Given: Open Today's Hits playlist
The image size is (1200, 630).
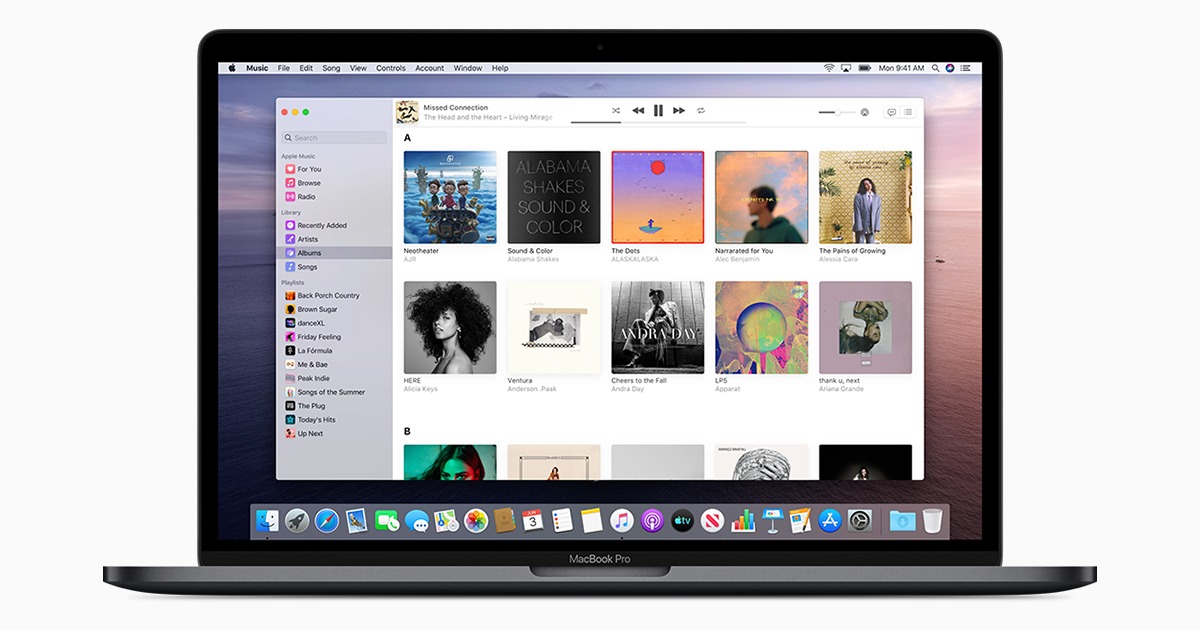Looking at the screenshot, I should pos(334,420).
